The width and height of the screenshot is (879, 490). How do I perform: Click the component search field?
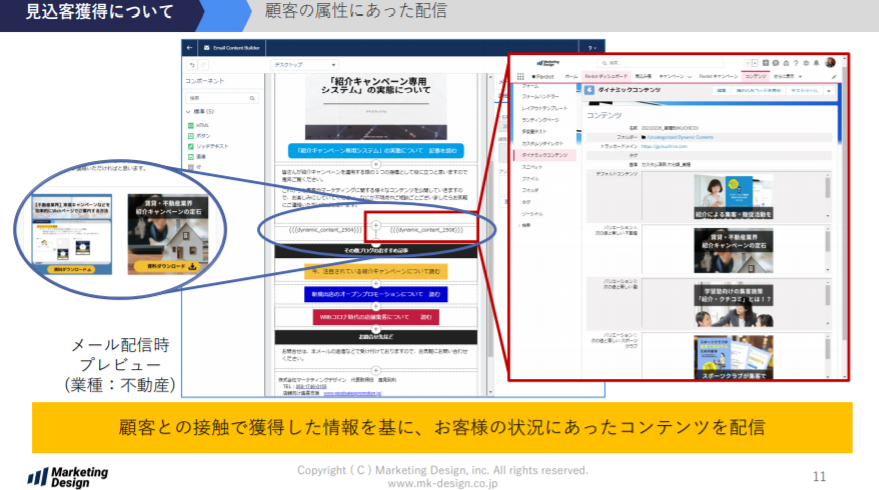pyautogui.click(x=224, y=98)
